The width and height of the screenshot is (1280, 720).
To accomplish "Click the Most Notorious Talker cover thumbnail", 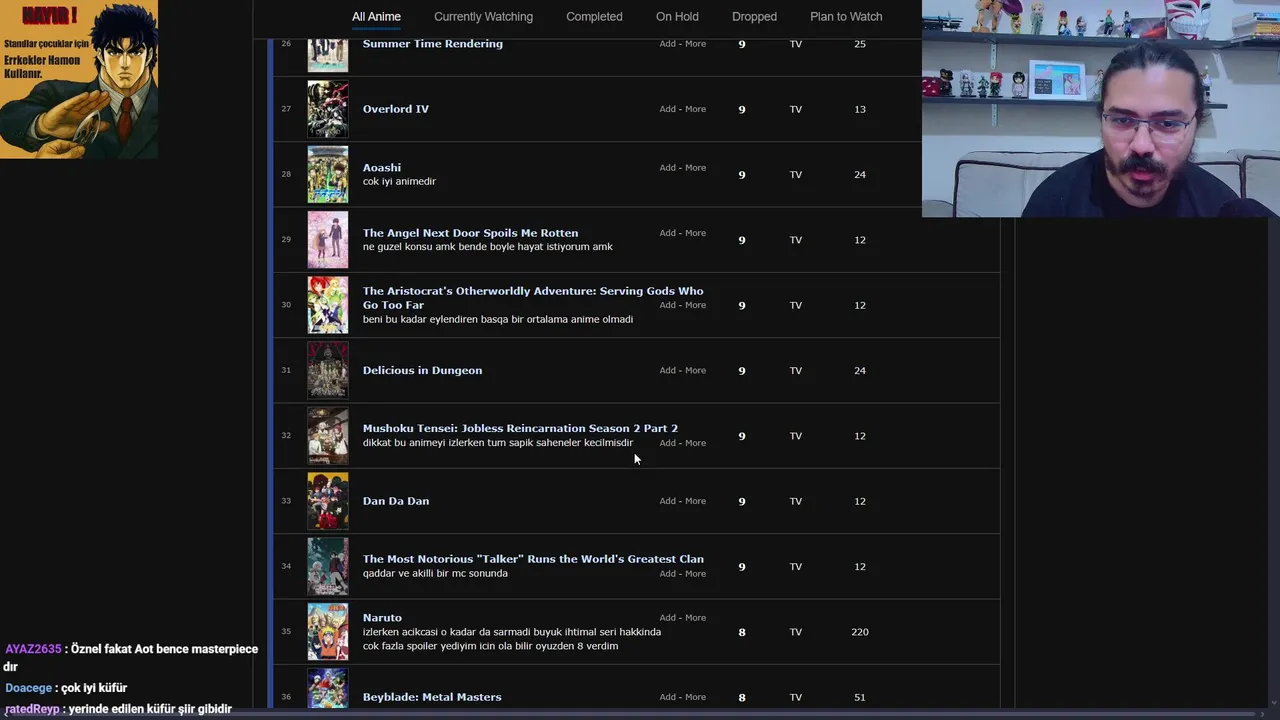I will (x=328, y=567).
